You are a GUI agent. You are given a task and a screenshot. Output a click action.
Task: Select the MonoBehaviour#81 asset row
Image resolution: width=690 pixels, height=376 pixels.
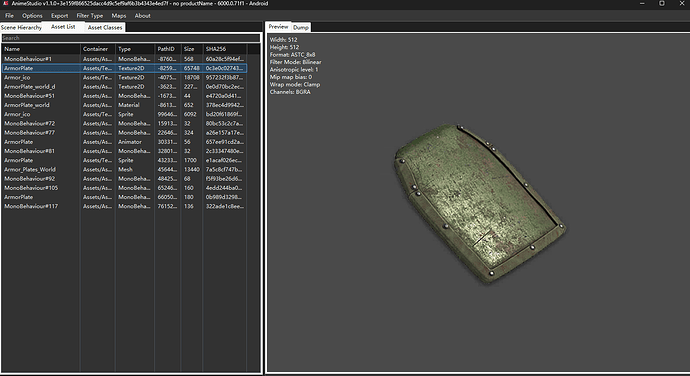click(125, 151)
